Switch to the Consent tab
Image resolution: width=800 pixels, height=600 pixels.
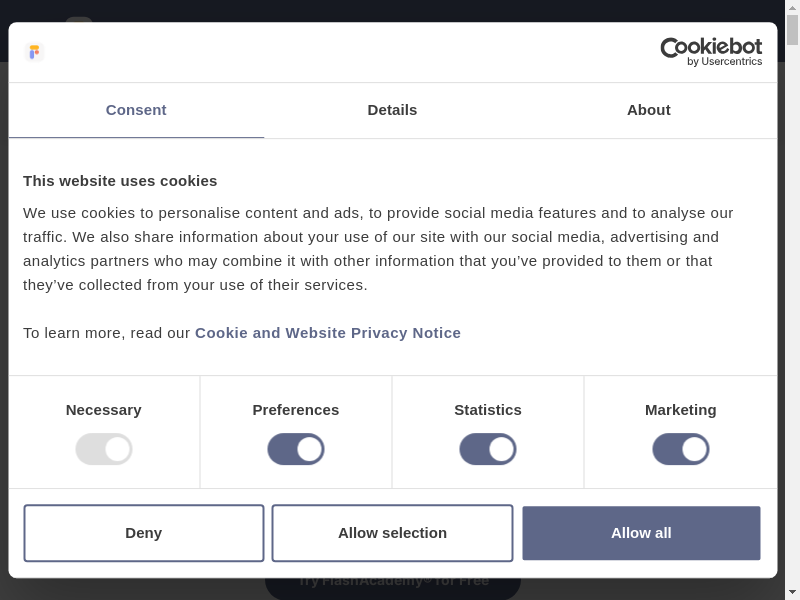pyautogui.click(x=136, y=110)
